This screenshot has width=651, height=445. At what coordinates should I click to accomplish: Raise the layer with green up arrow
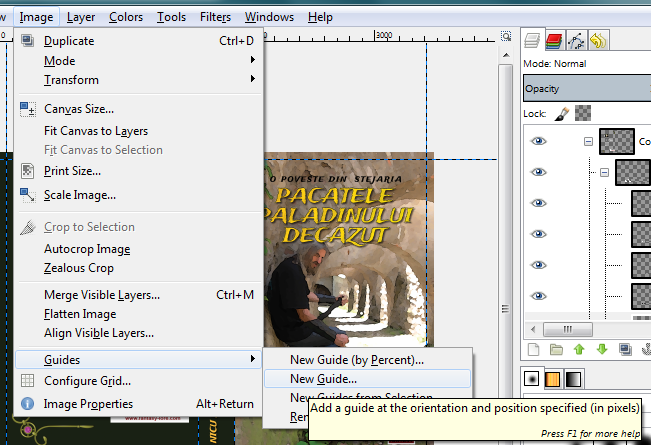[x=579, y=350]
